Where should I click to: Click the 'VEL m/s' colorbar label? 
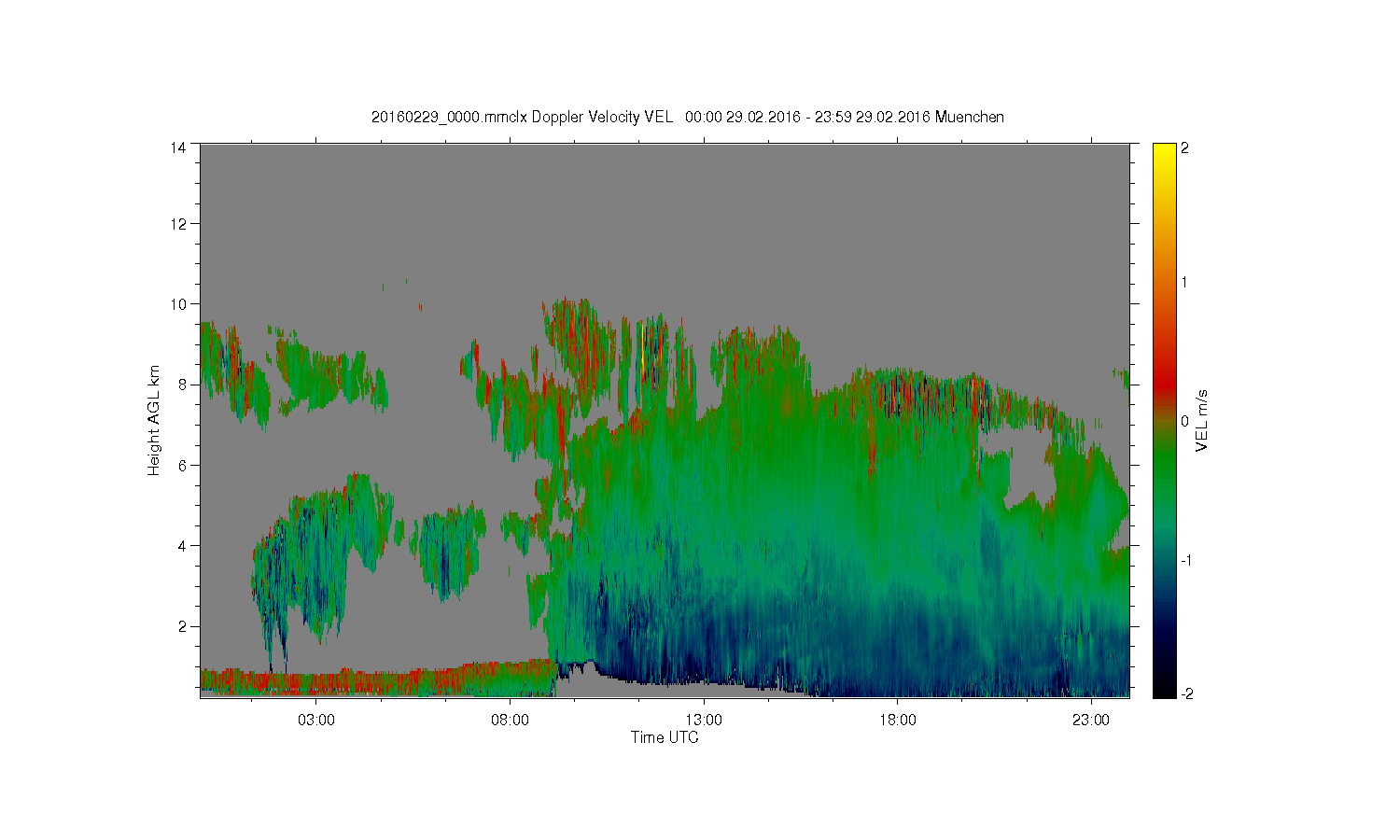point(1202,420)
